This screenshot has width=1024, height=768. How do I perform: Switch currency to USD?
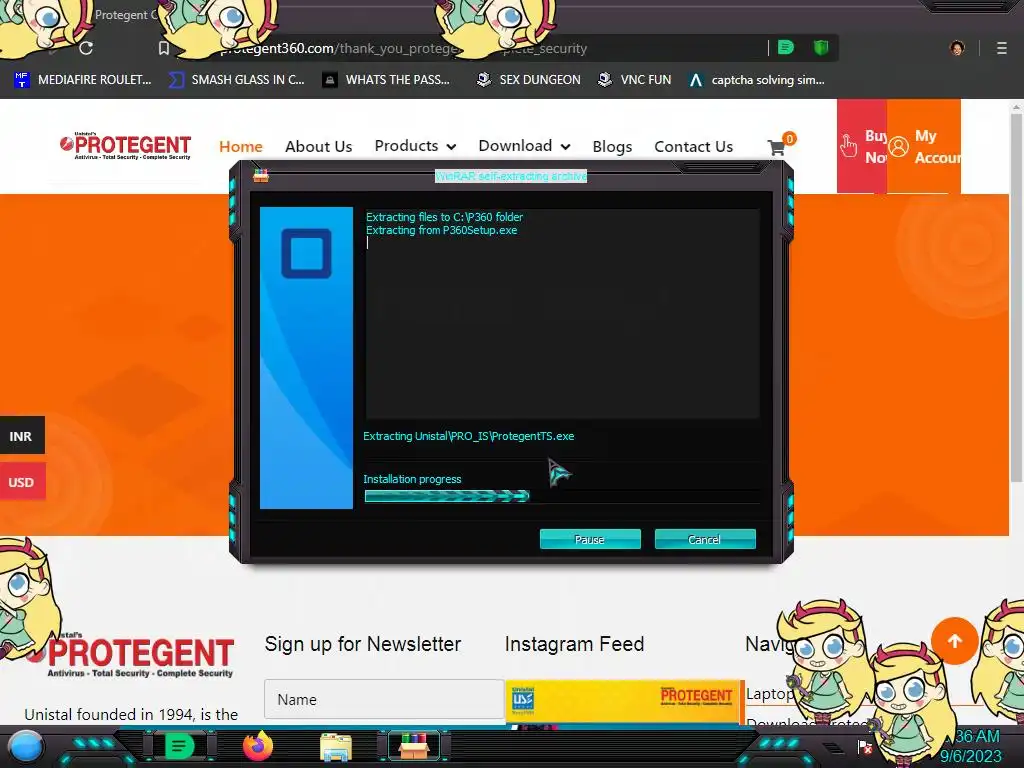(21, 482)
